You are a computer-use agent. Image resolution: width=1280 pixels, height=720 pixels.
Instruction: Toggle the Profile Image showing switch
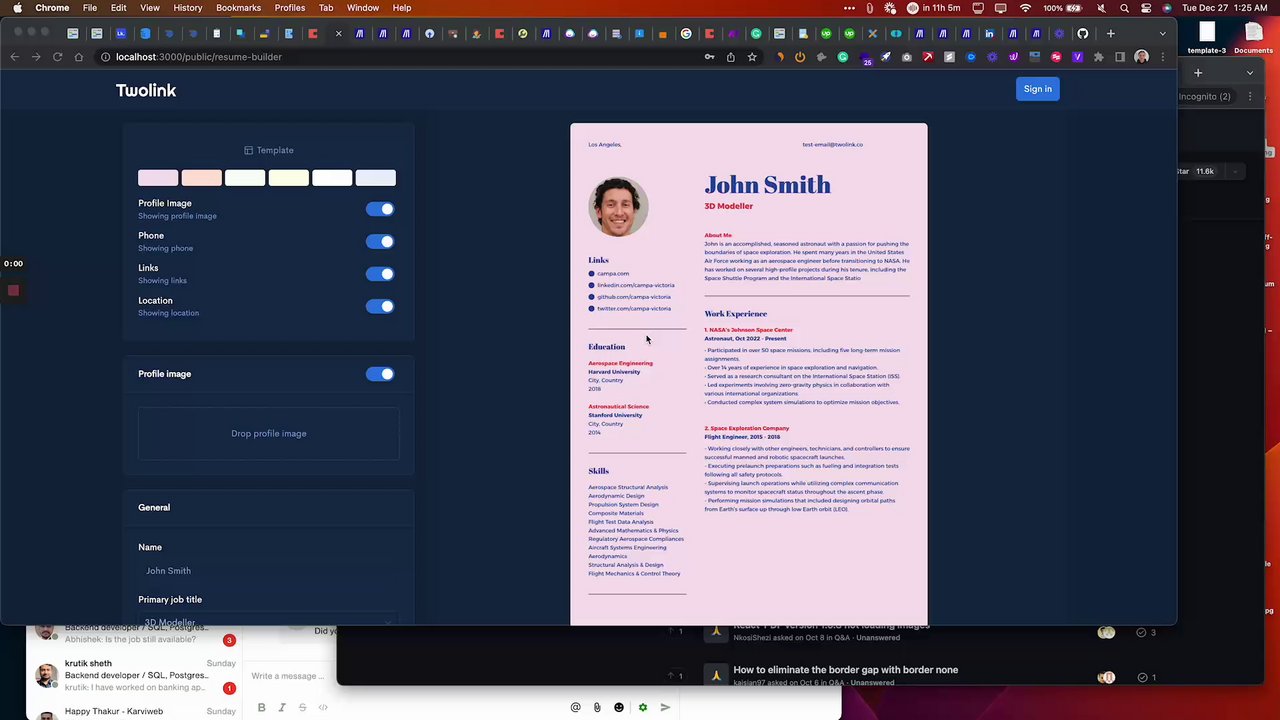coord(380,209)
